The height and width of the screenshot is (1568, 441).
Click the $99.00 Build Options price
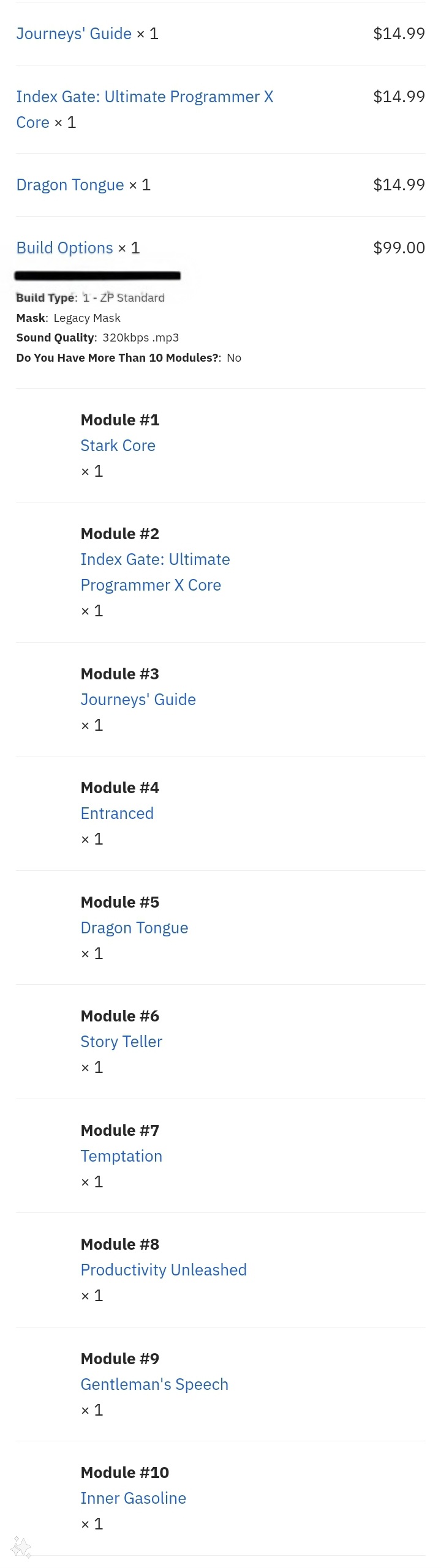[399, 248]
